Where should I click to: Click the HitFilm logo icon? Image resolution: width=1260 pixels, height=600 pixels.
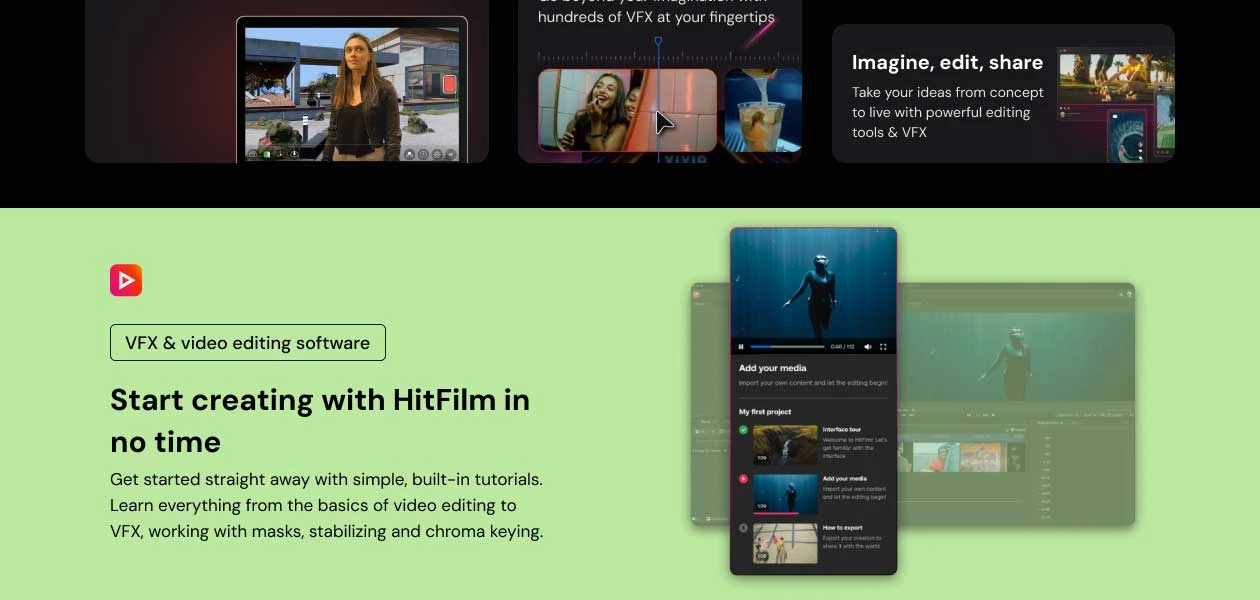pos(126,280)
